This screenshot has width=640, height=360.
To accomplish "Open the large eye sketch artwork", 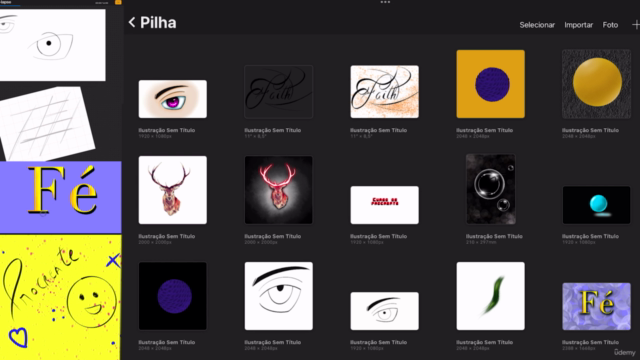I will 279,296.
